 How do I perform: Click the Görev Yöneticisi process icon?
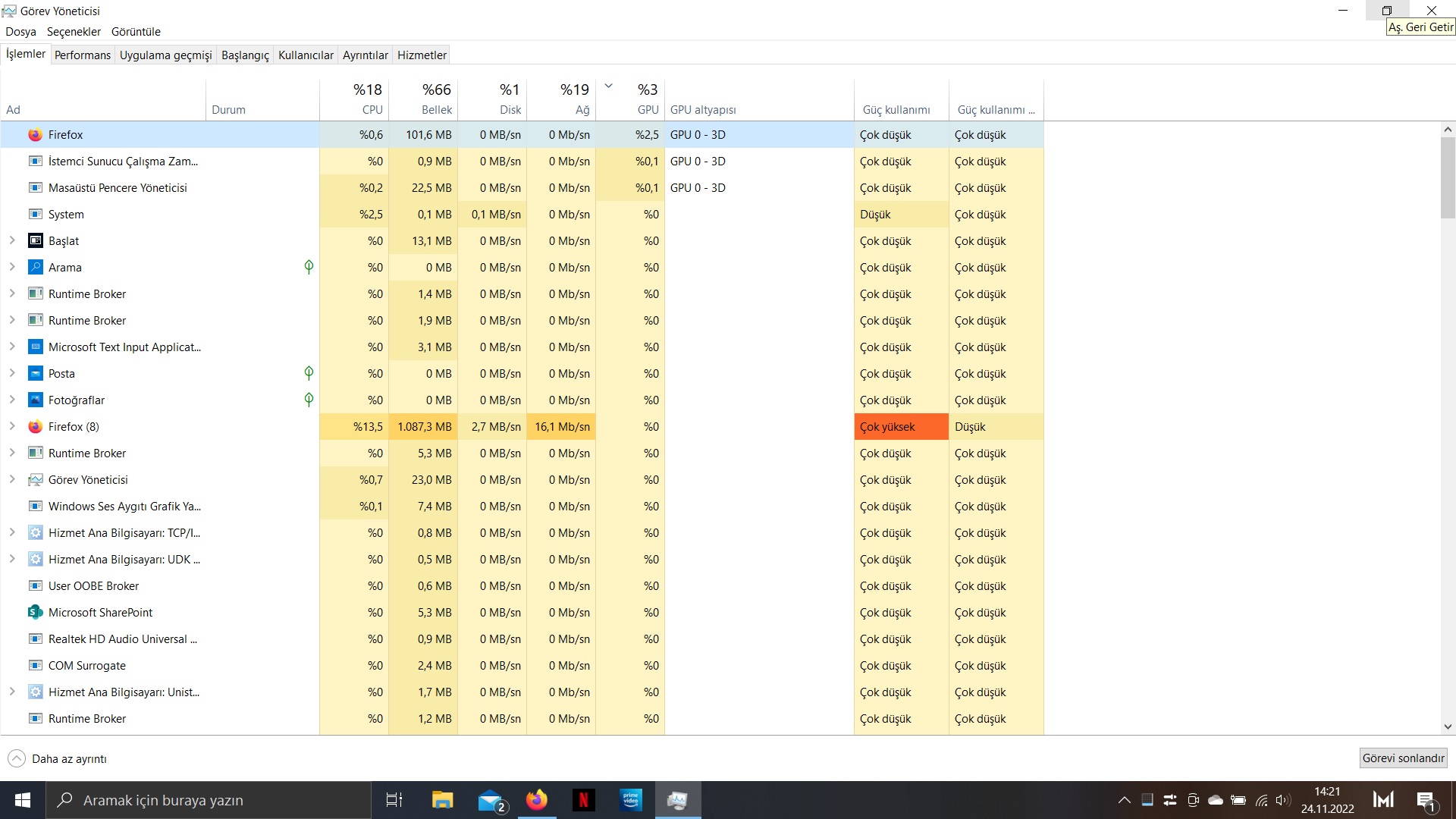[35, 480]
